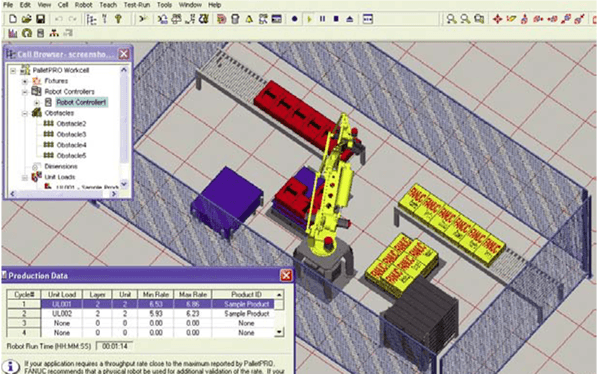Click the bar chart icon in second toolbar row
Viewport: 600px width, 374px height.
click(x=13, y=33)
